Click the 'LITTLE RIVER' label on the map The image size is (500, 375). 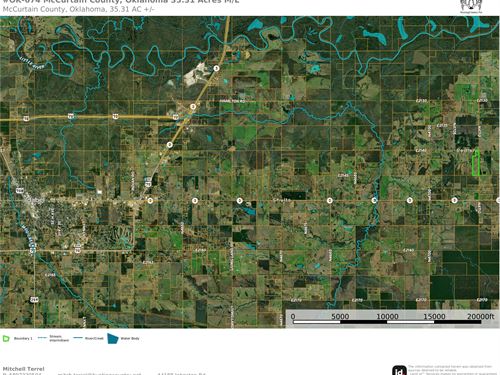click(32, 63)
